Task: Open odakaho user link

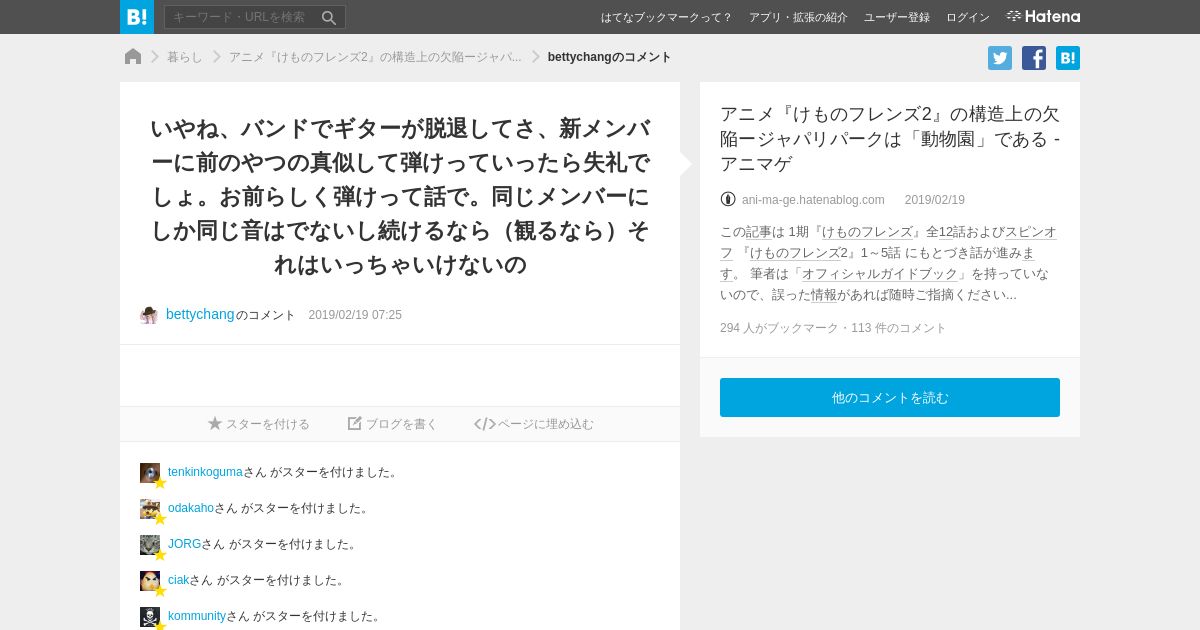Action: tap(191, 508)
